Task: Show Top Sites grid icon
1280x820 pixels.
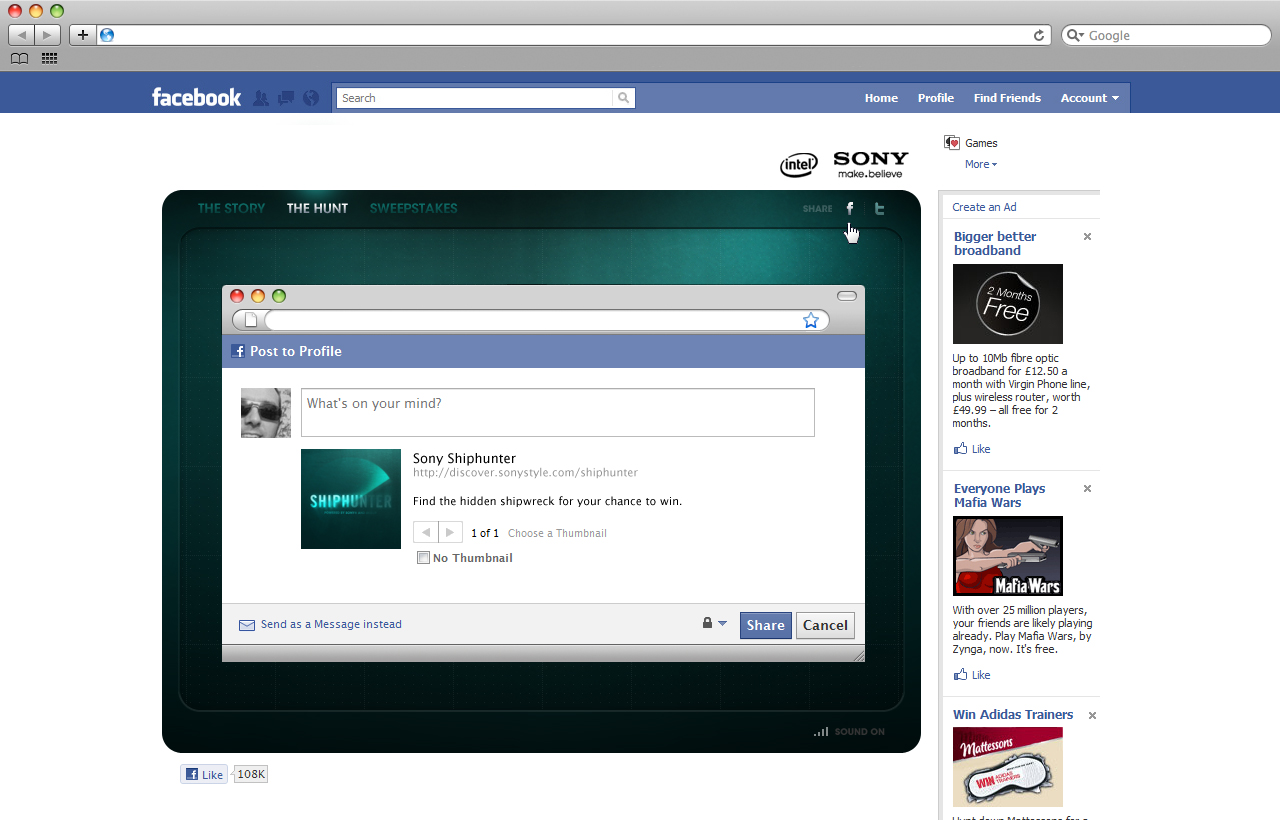Action: coord(49,59)
